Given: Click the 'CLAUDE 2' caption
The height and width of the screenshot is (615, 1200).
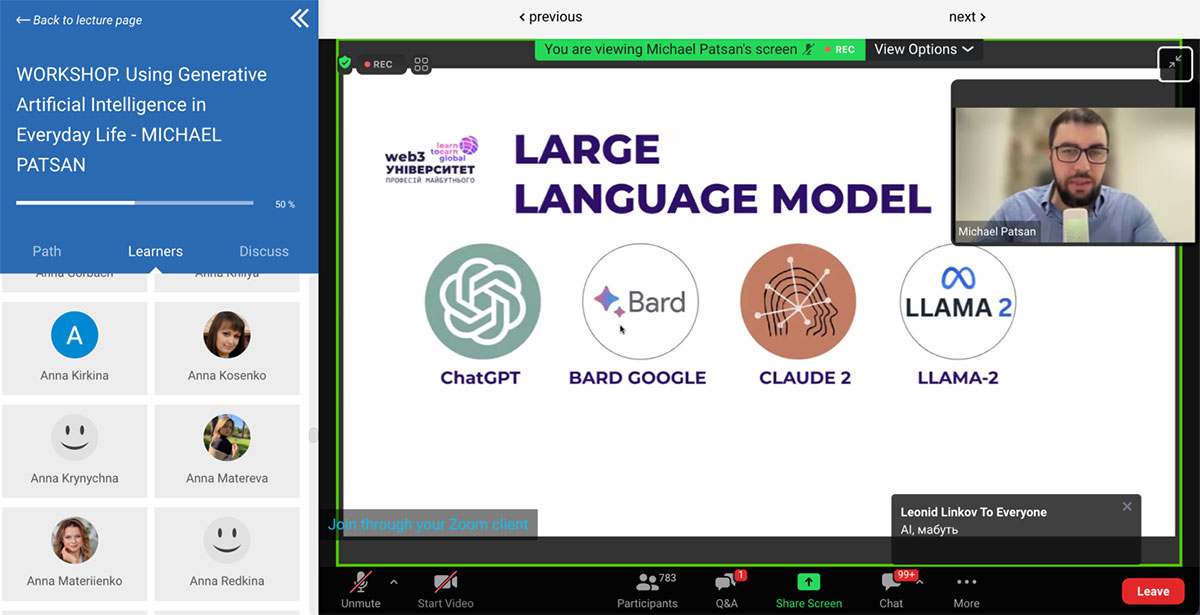Looking at the screenshot, I should (x=805, y=378).
